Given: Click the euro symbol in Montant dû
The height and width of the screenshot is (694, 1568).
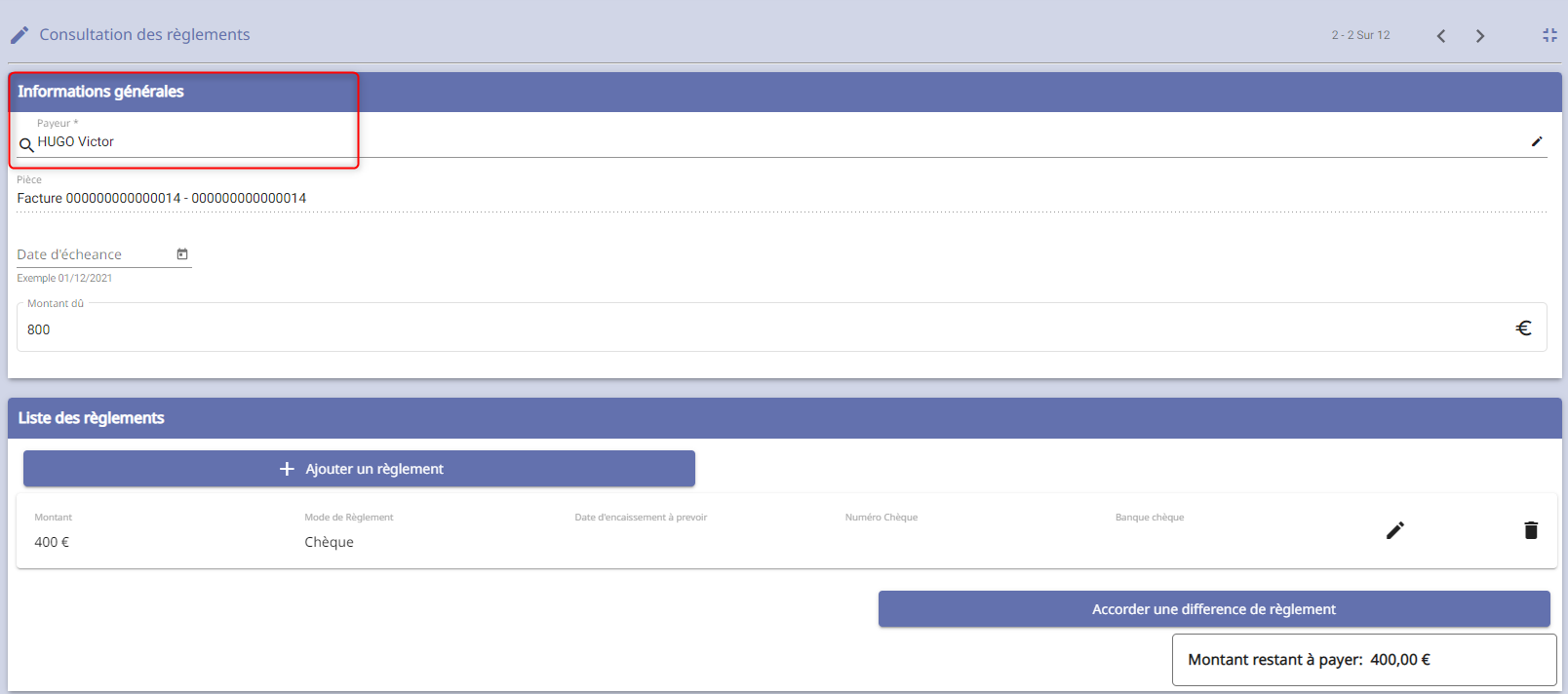Looking at the screenshot, I should point(1523,328).
